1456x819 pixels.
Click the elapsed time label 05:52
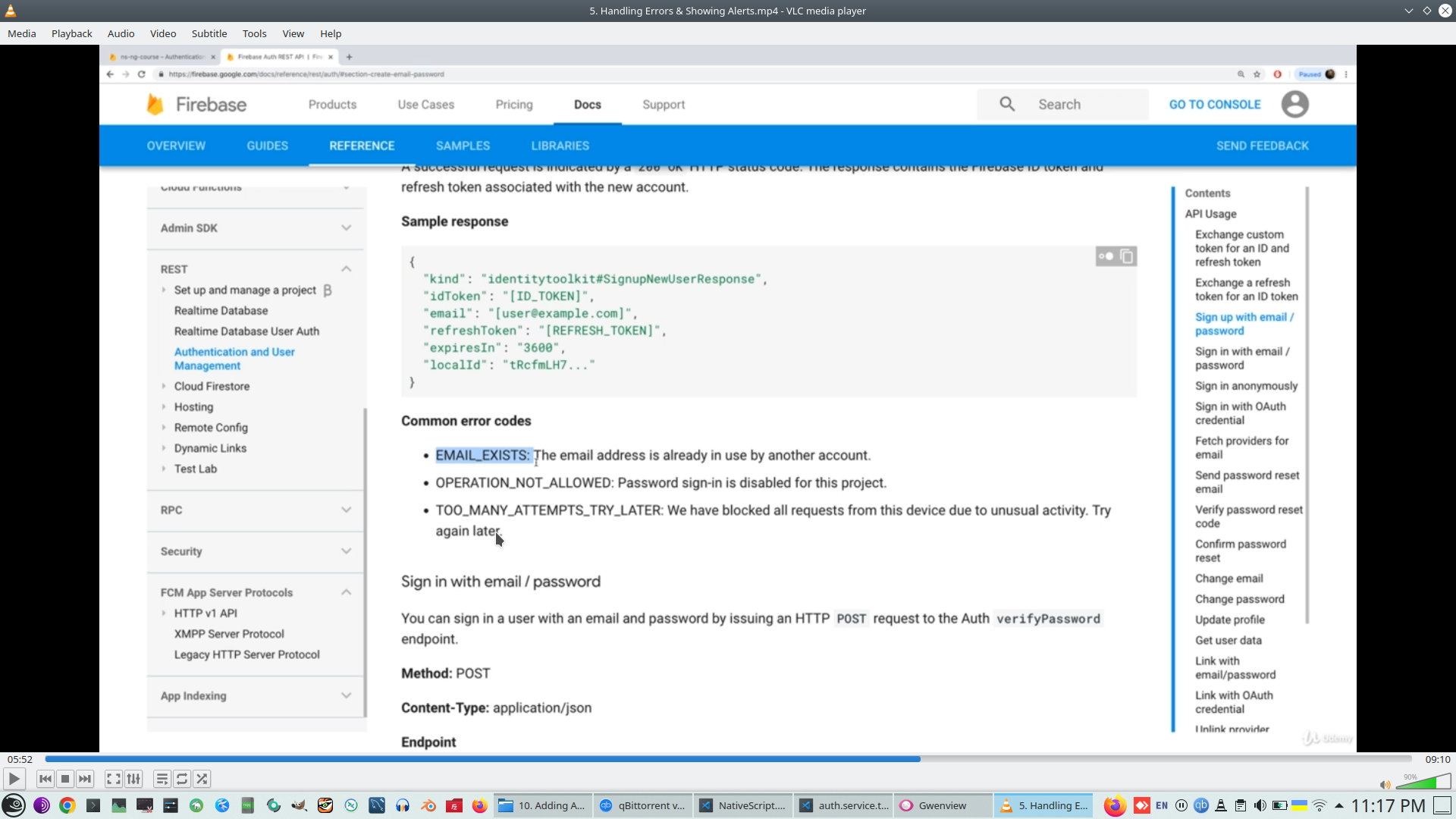[x=20, y=759]
